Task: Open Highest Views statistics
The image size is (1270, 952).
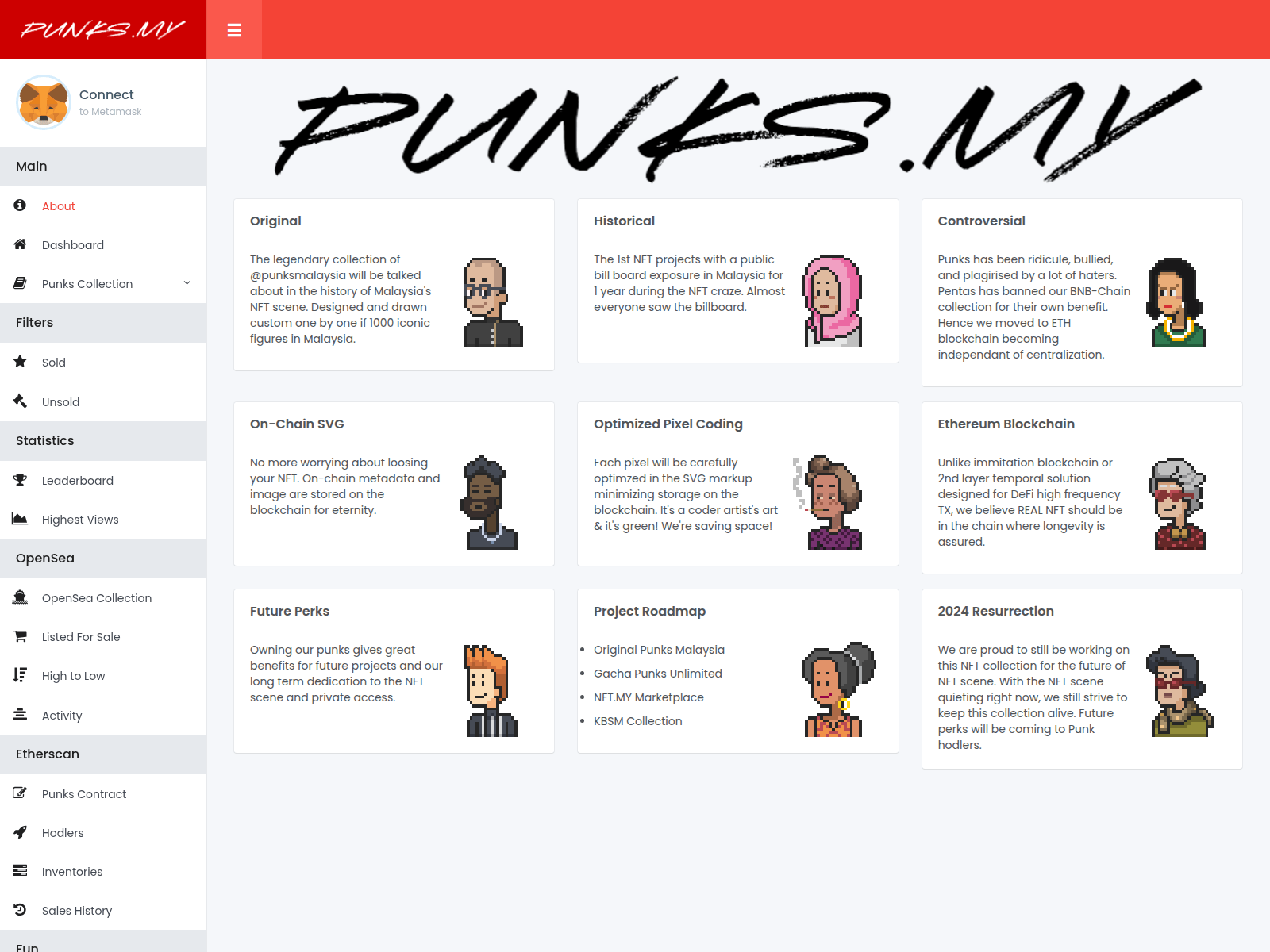Action: coord(80,520)
